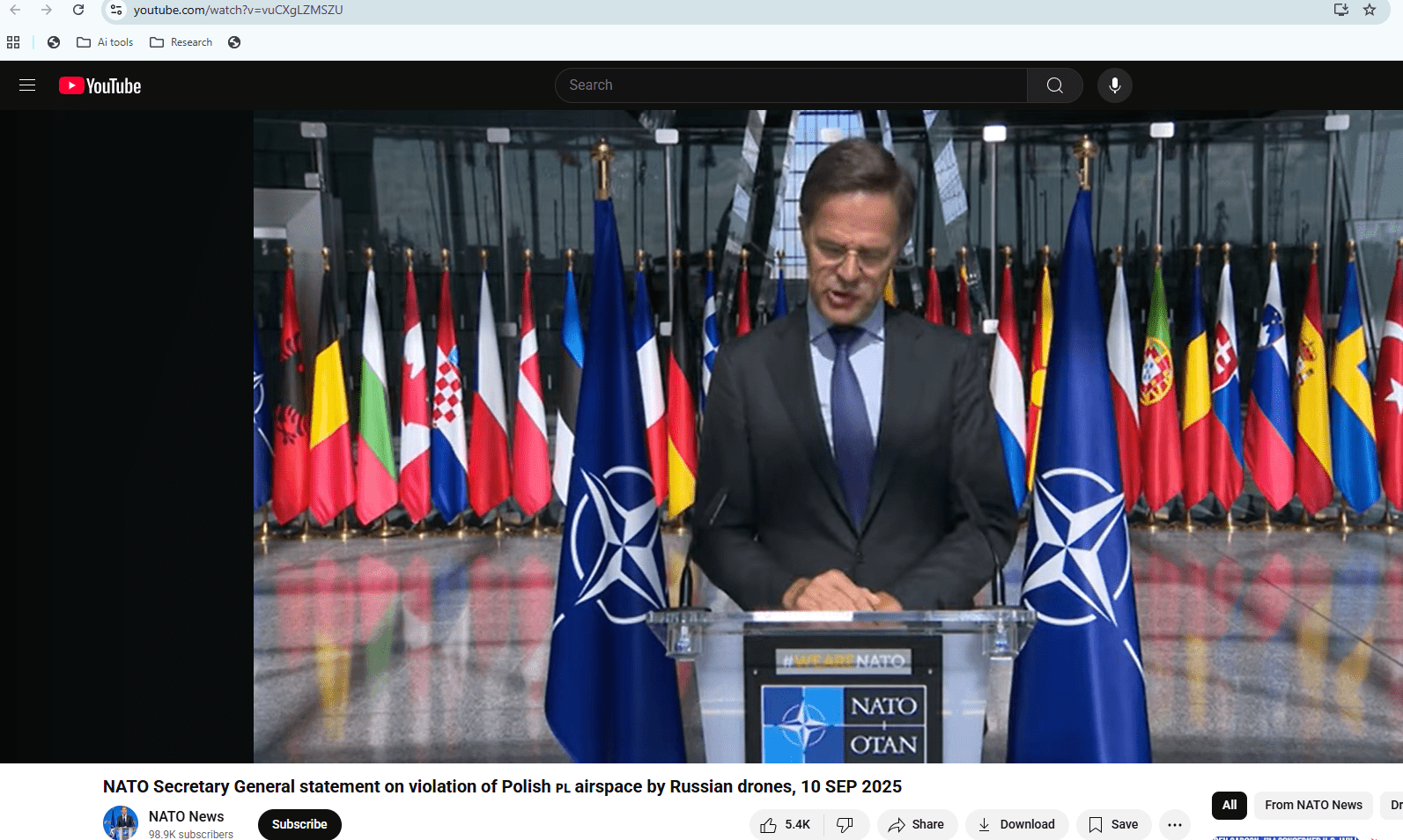This screenshot has height=840, width=1403.
Task: Open NATO News channel avatar
Action: click(x=121, y=823)
